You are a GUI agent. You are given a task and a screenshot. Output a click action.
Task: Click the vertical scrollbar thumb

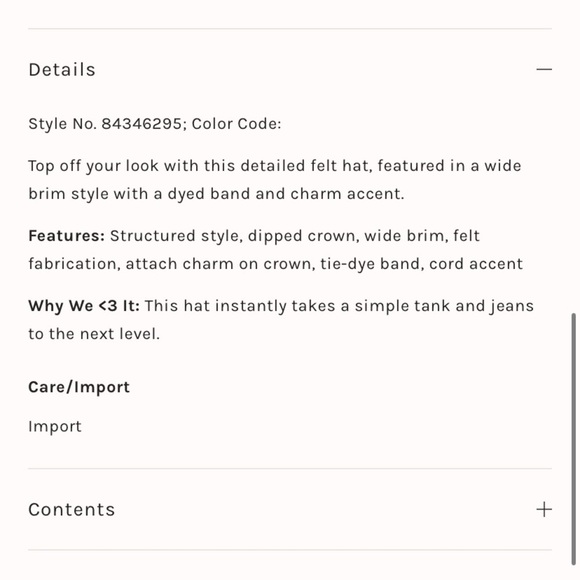point(573,439)
